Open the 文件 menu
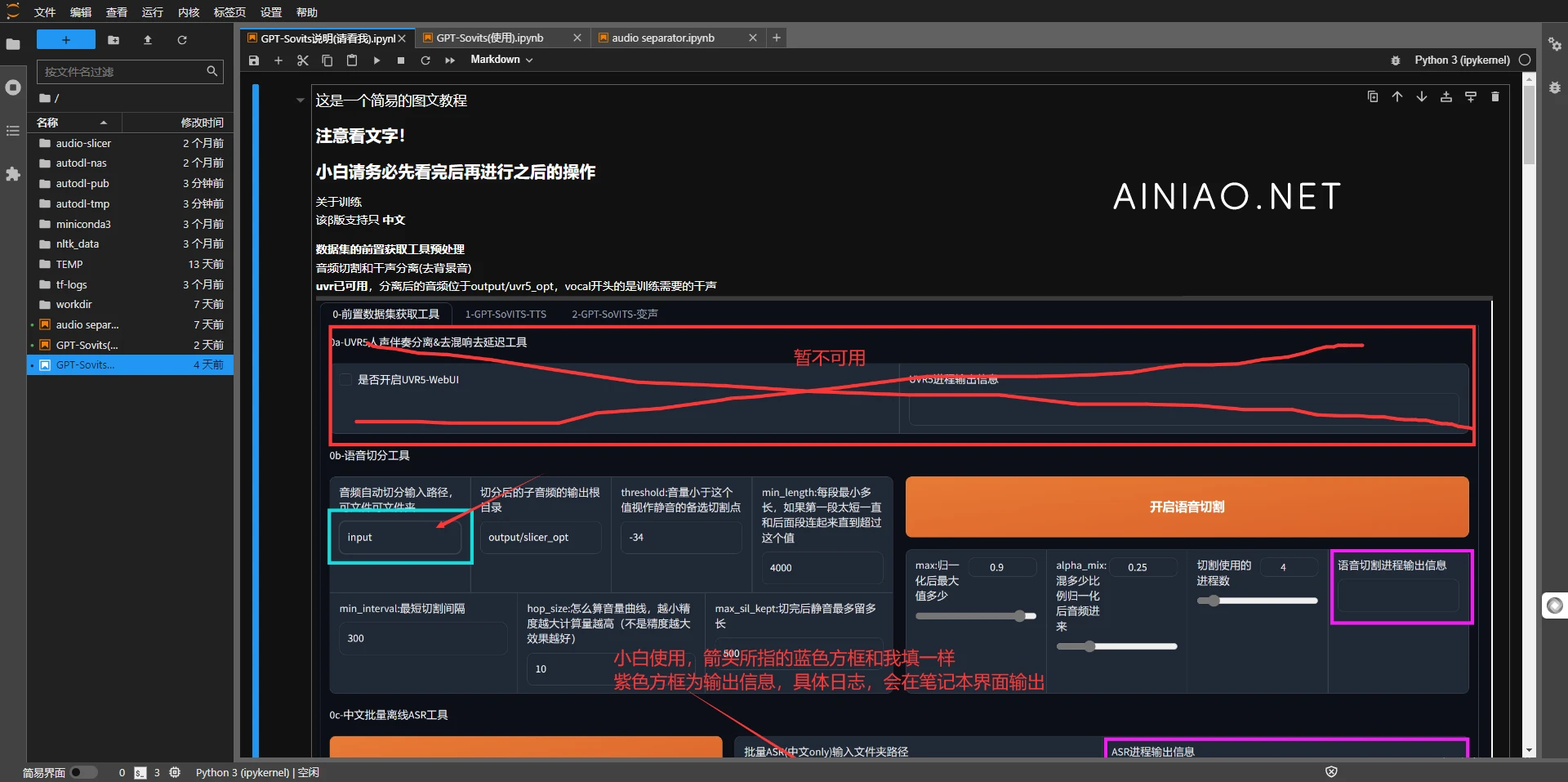1568x782 pixels. click(45, 12)
